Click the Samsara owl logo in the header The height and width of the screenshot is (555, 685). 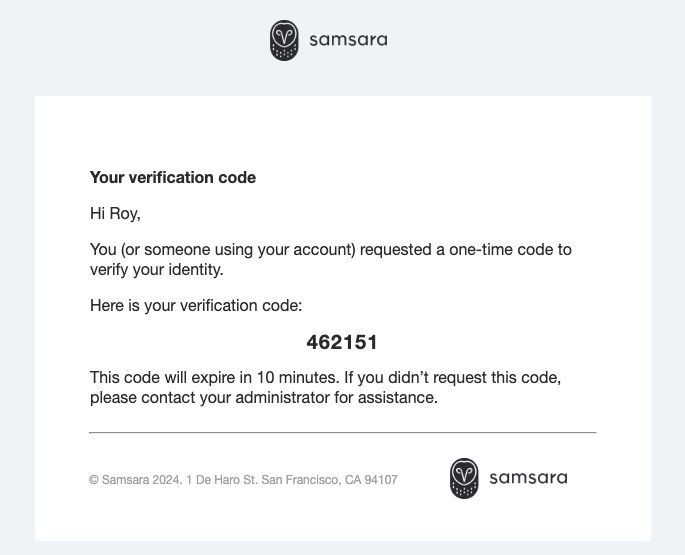(x=284, y=40)
